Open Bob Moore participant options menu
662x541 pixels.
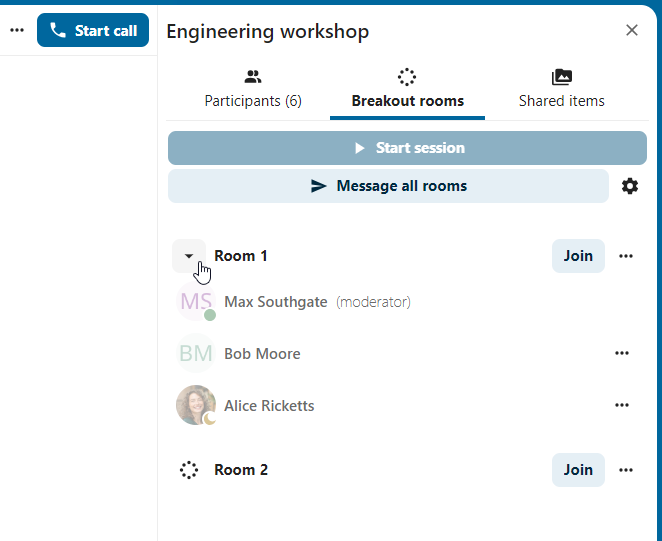[x=622, y=353]
